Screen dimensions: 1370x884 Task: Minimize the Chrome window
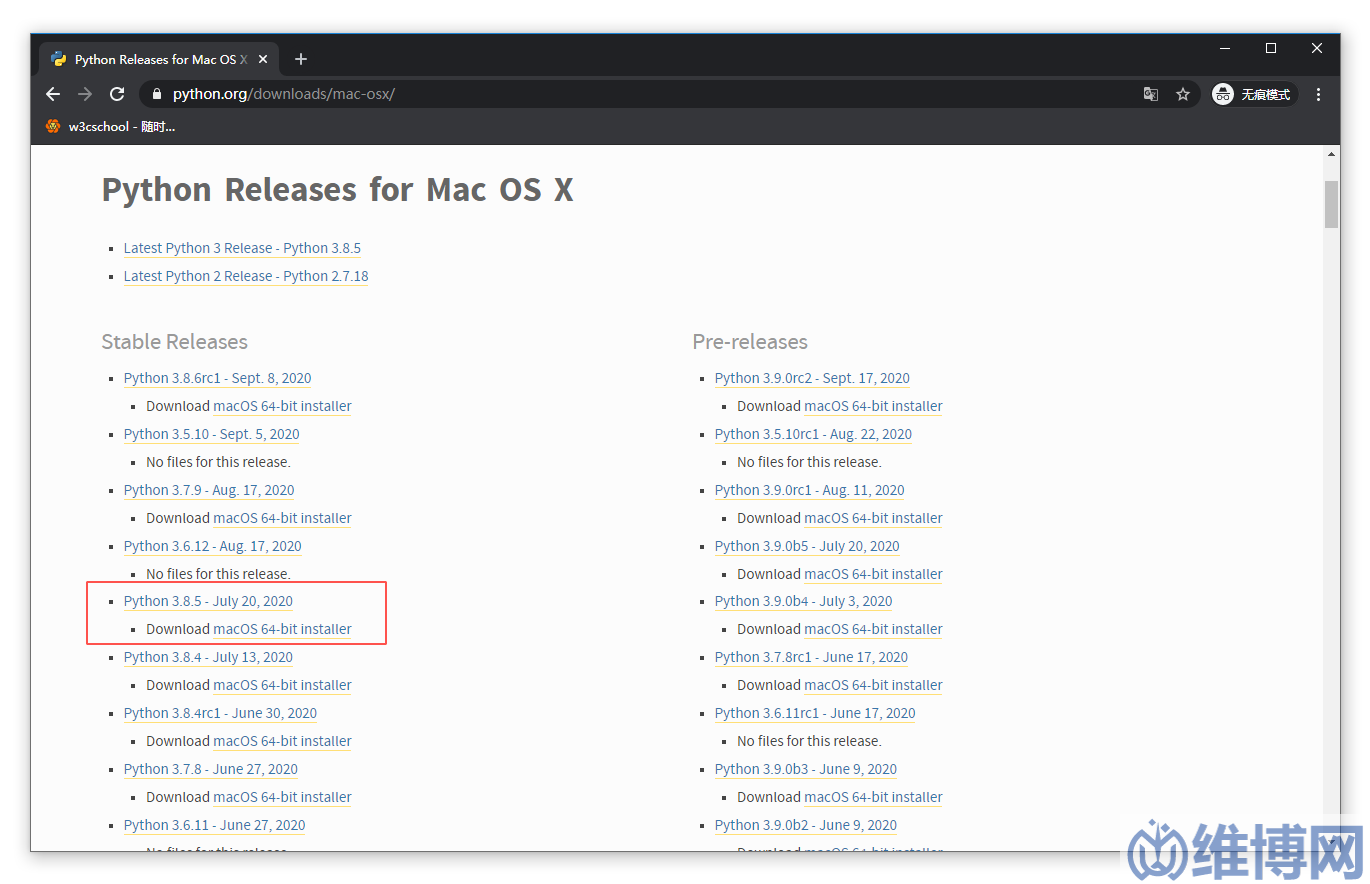1225,48
